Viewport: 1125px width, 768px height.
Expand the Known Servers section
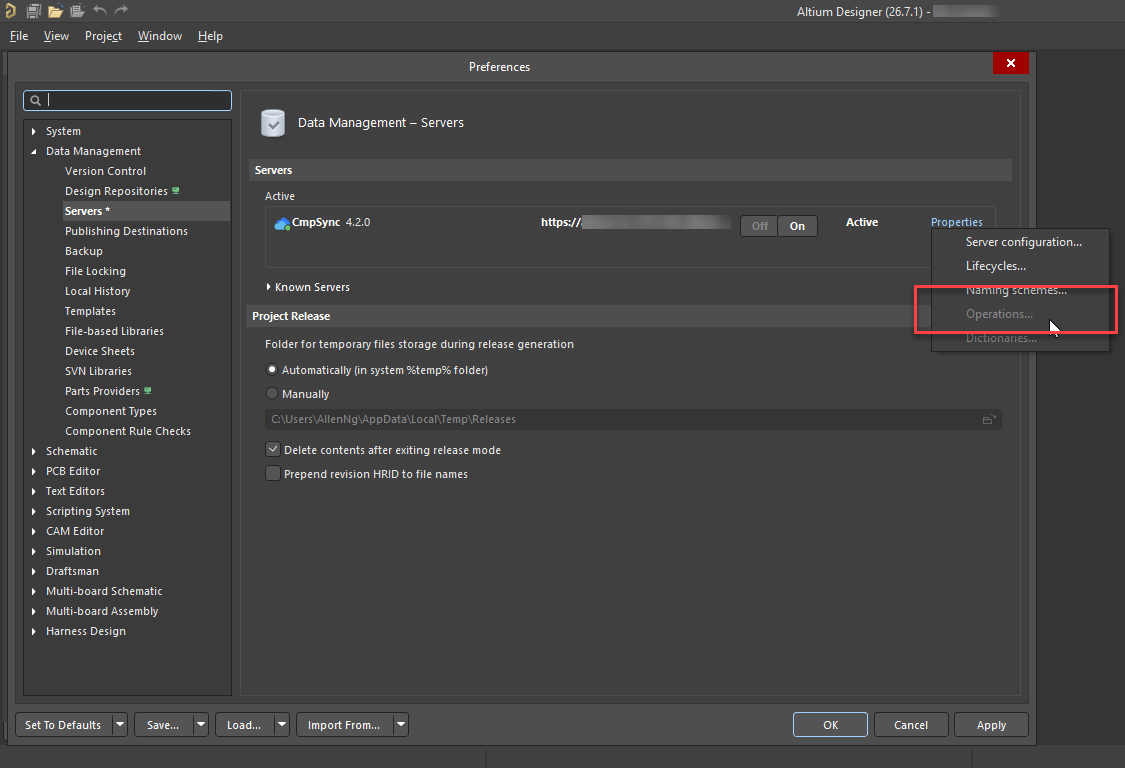tap(268, 286)
